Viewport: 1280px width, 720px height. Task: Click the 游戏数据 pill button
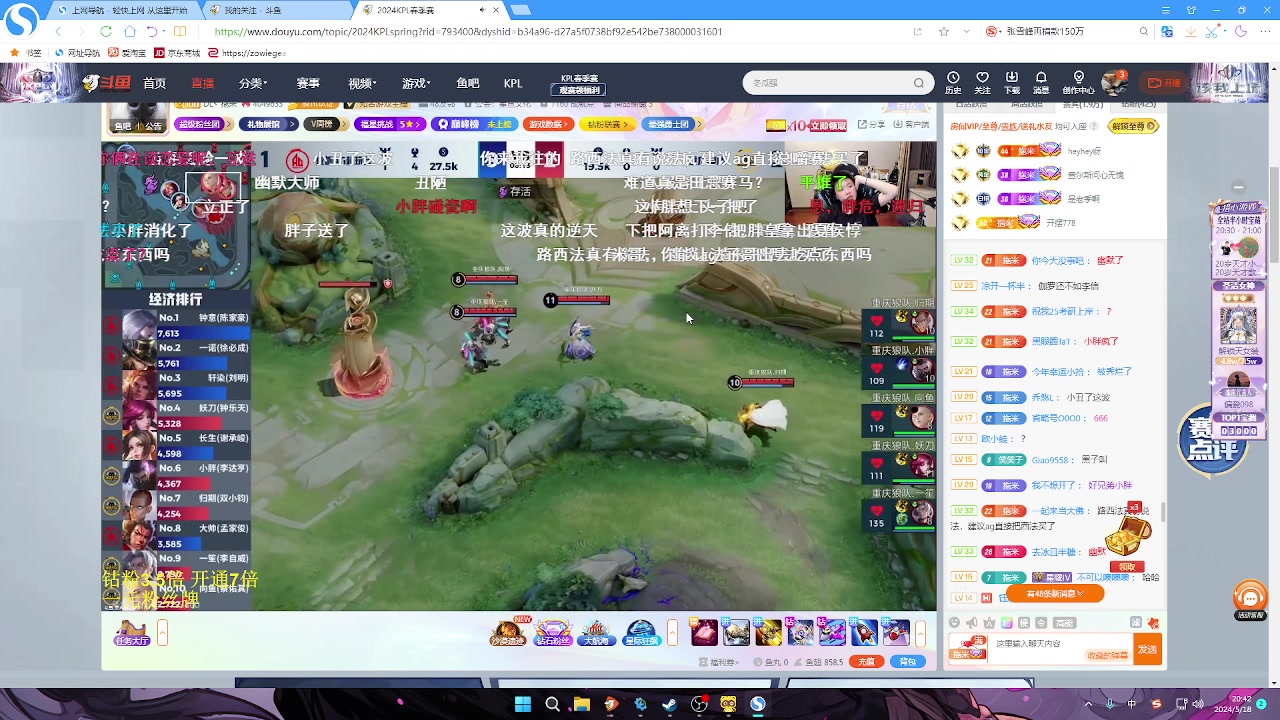click(548, 124)
